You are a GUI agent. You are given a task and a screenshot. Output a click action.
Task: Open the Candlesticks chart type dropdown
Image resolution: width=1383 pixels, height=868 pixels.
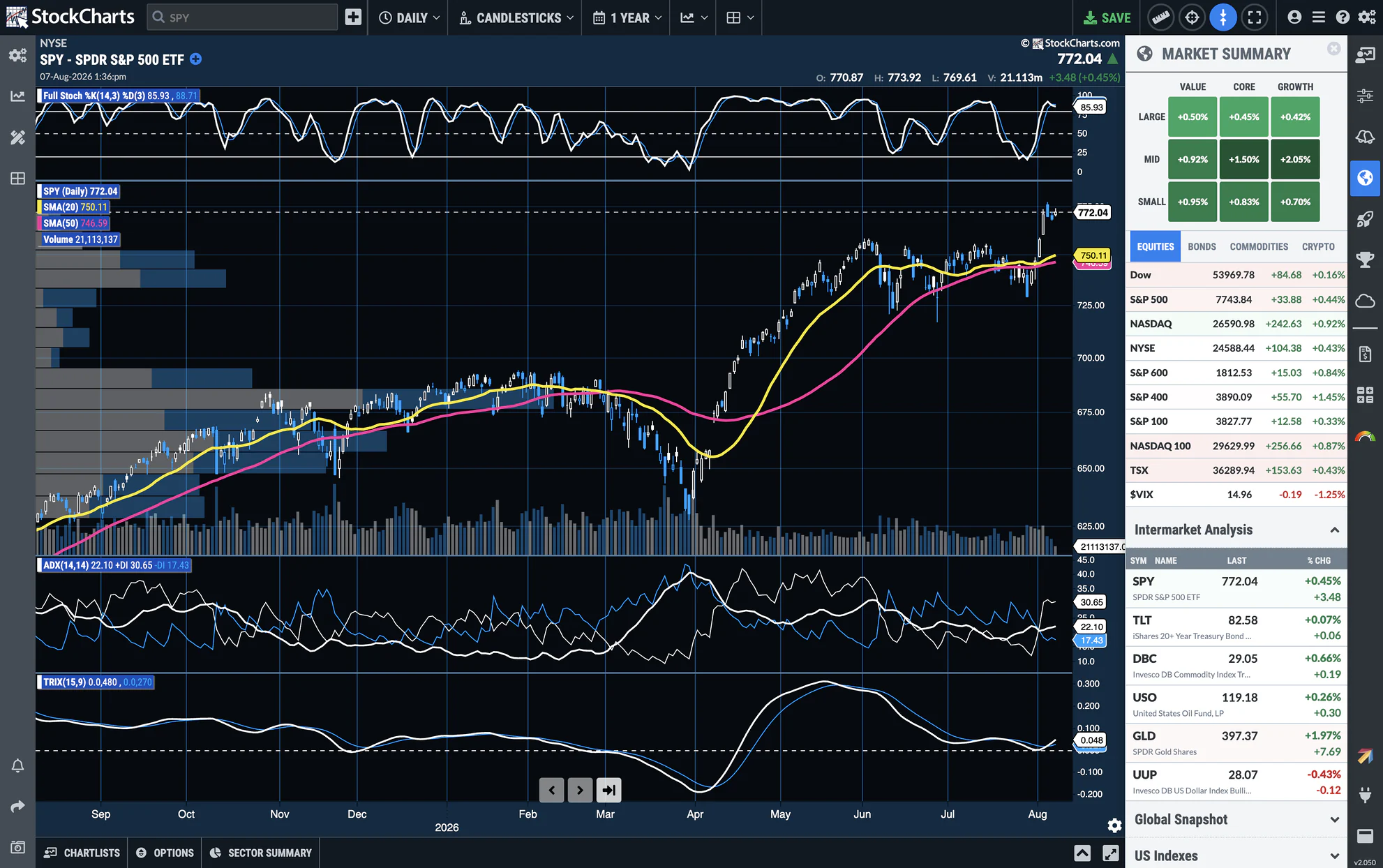pos(516,17)
